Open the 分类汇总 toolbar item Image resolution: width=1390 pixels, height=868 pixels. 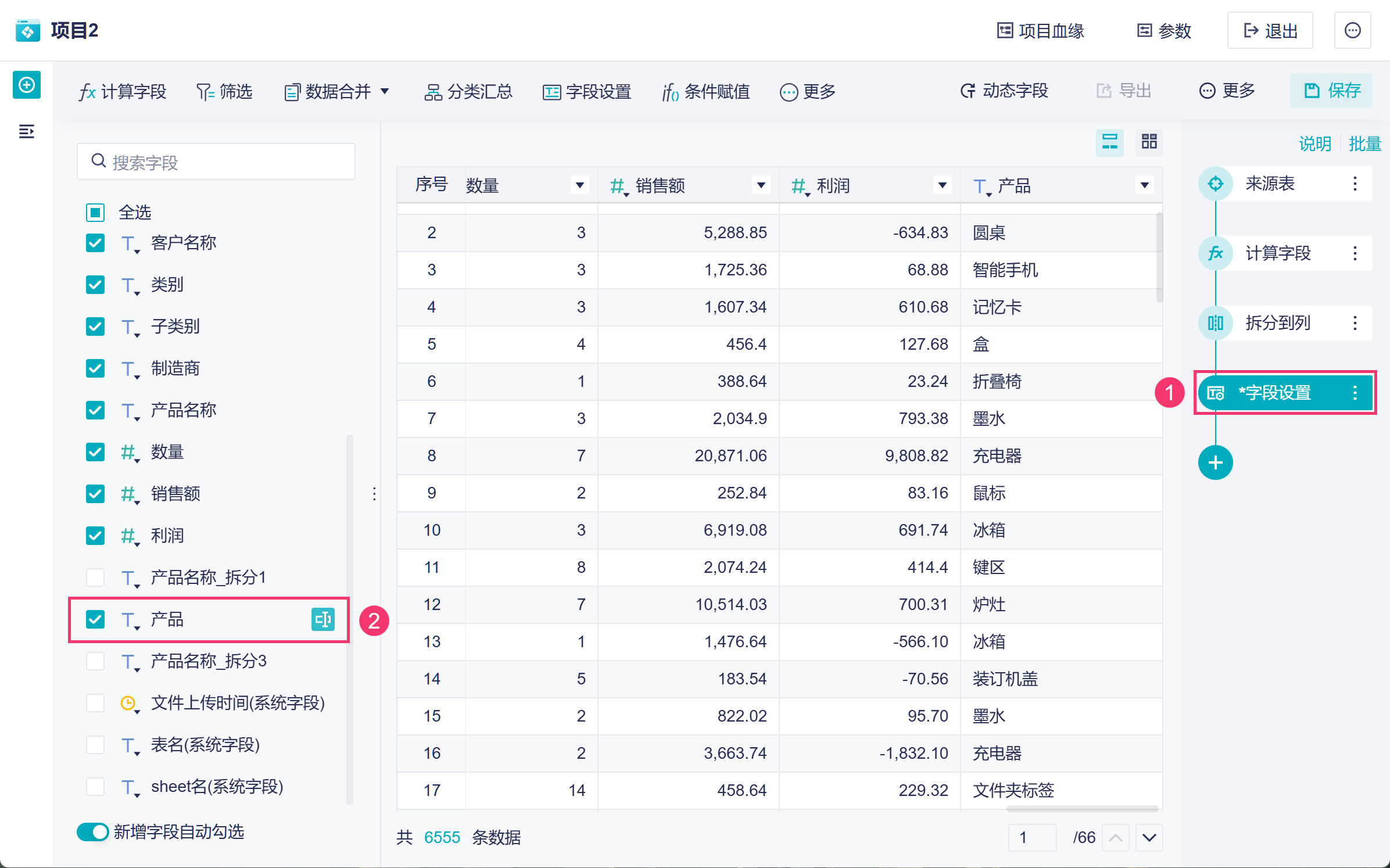pos(468,91)
